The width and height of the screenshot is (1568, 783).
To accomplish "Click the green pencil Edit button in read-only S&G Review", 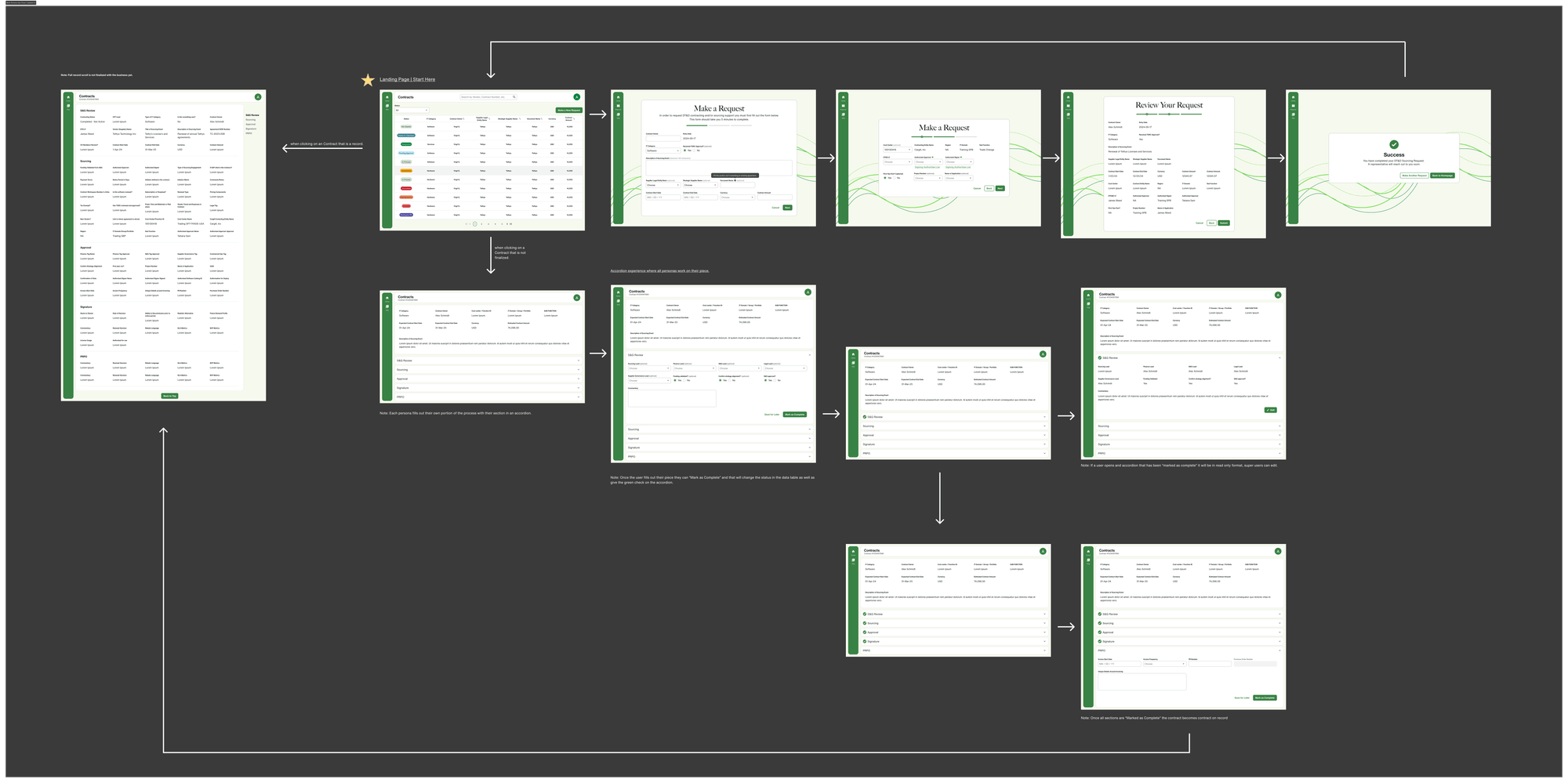I will click(x=1270, y=410).
